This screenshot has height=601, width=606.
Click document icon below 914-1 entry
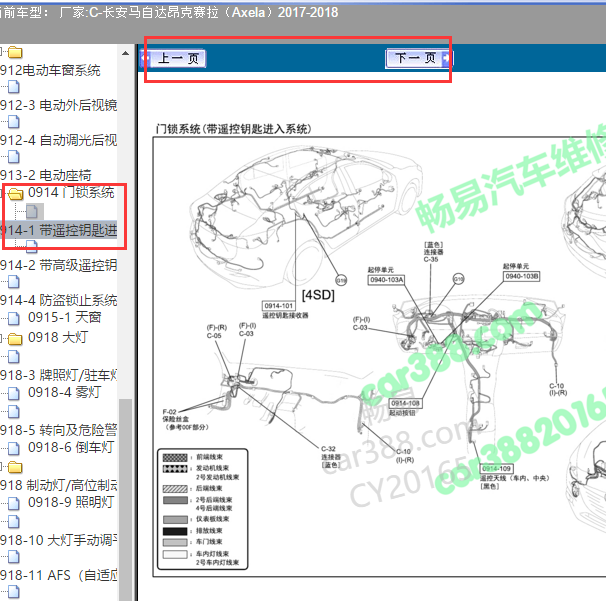click(32, 246)
